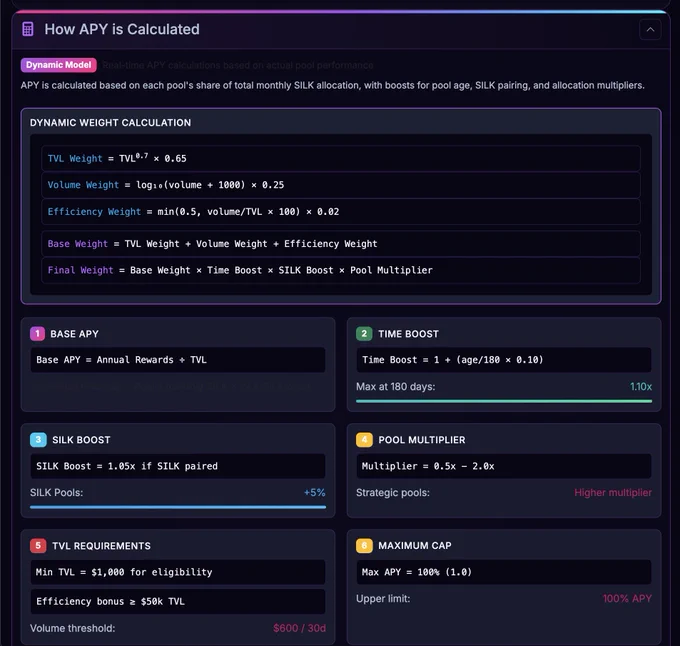Click the '100% APY' upper limit value
This screenshot has height=646, width=680.
627,599
